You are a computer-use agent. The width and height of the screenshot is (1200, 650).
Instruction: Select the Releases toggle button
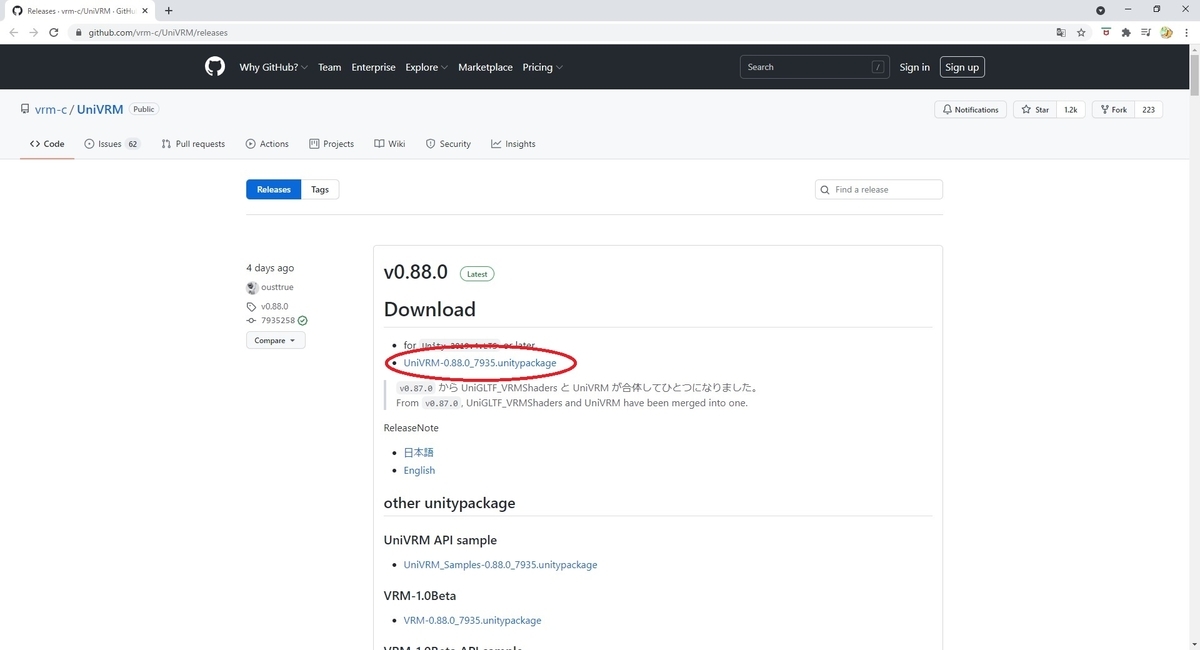coord(274,189)
